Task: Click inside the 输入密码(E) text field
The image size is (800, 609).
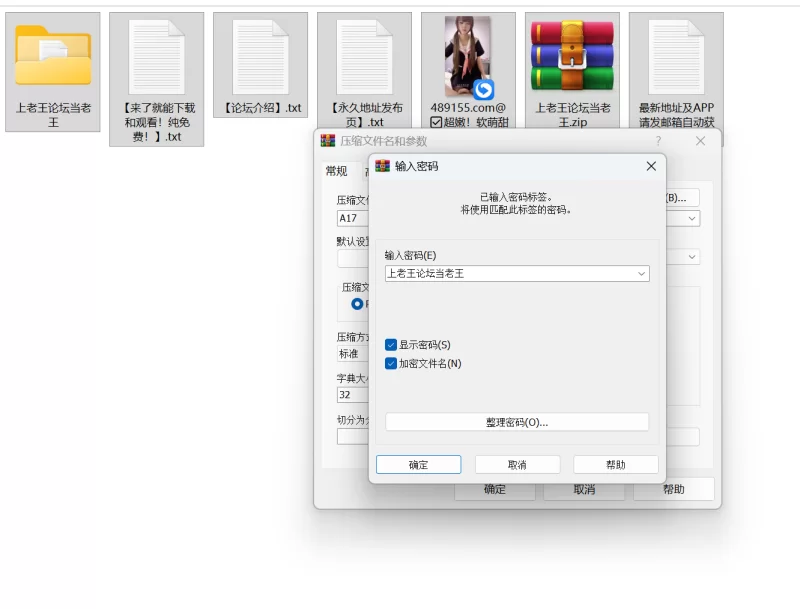Action: click(x=510, y=274)
